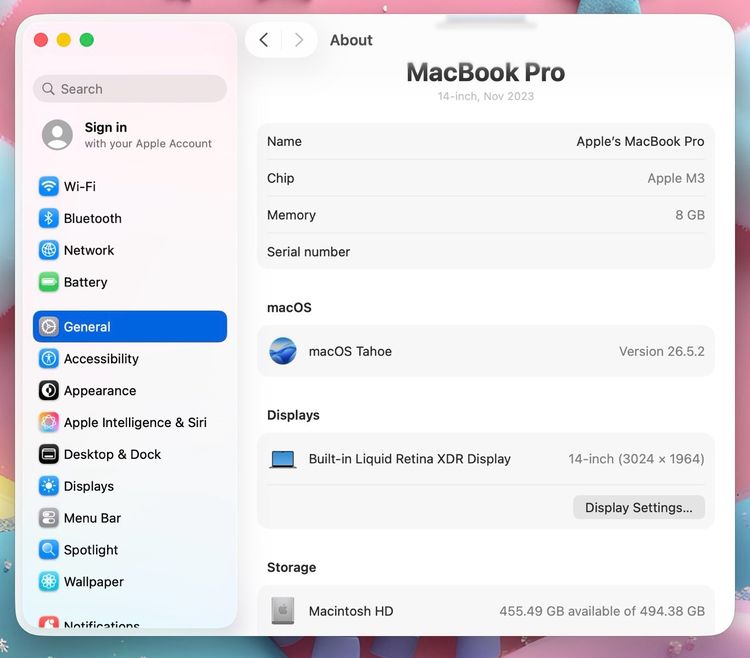Click Built-in Liquid Retina XDR Display text

[409, 459]
